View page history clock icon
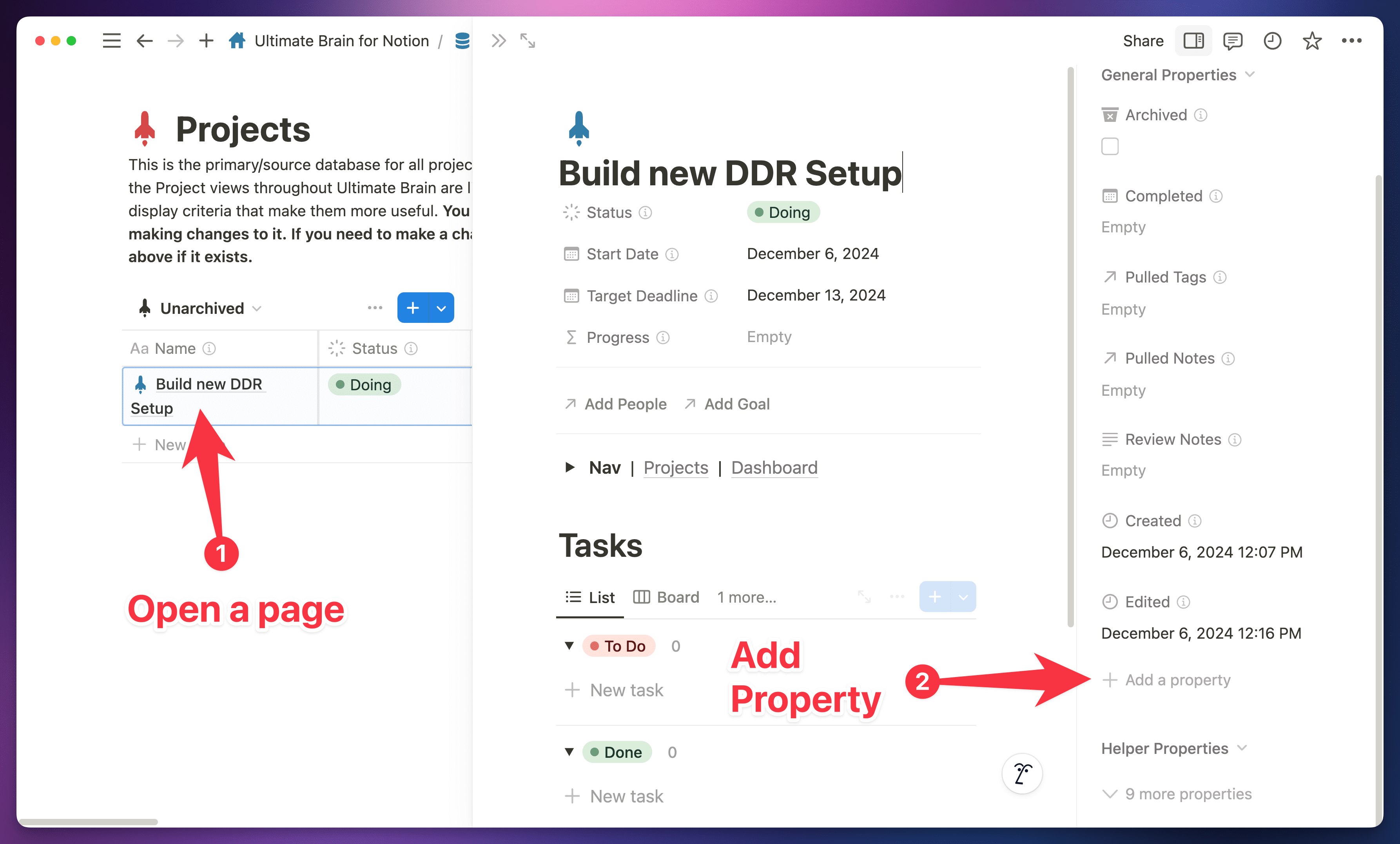 pyautogui.click(x=1272, y=41)
